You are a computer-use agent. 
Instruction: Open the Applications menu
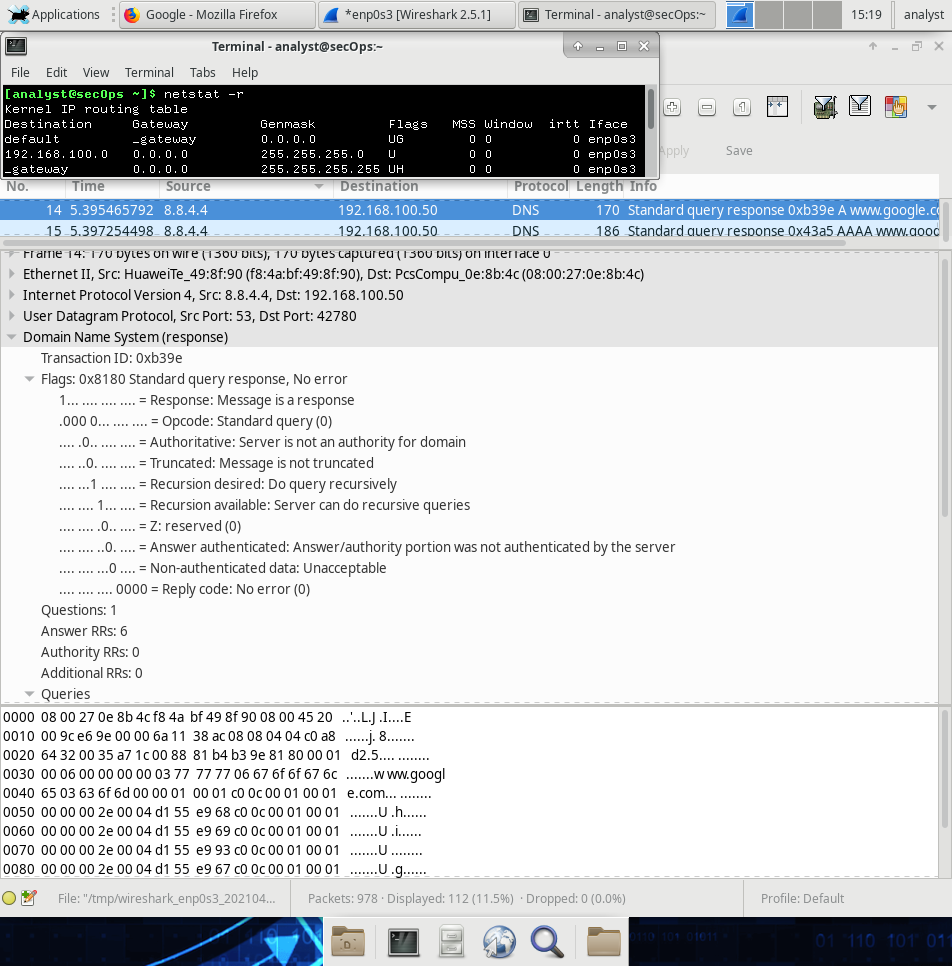54,14
